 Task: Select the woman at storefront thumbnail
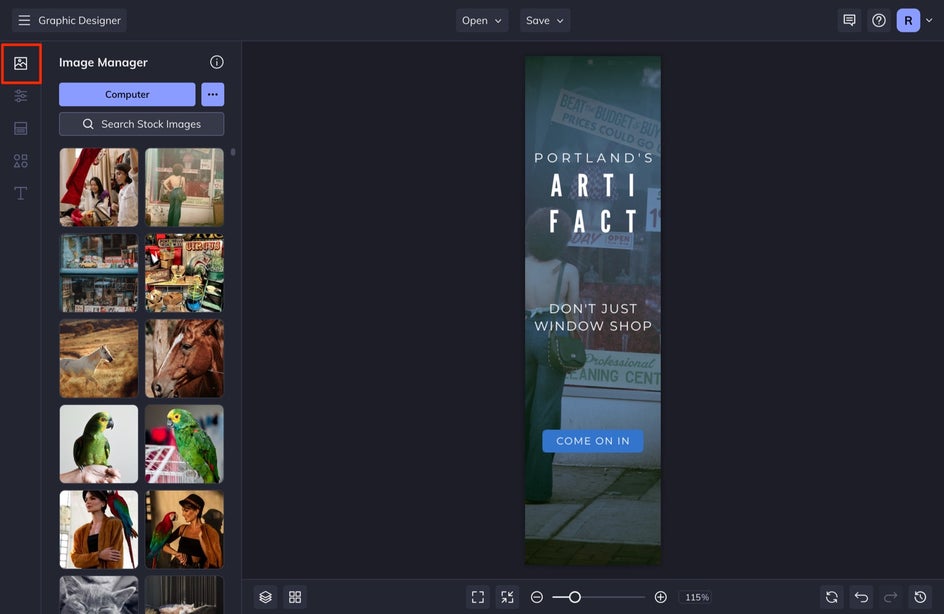[184, 187]
